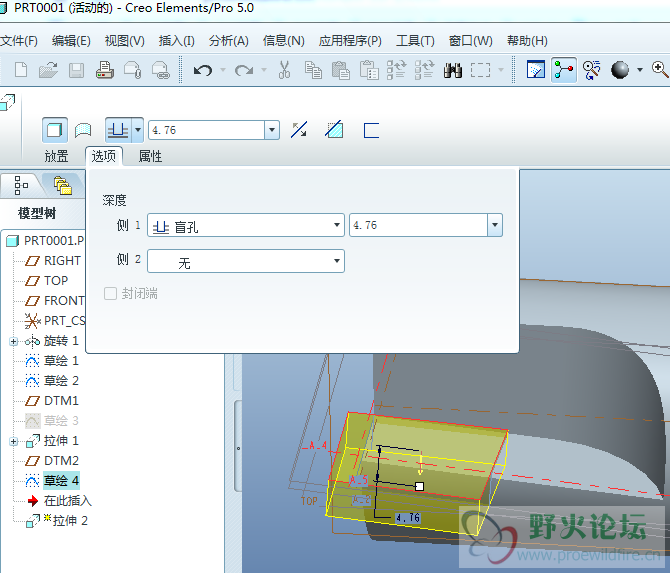
Task: Open the depth type dropdown arrow
Action: (138, 130)
